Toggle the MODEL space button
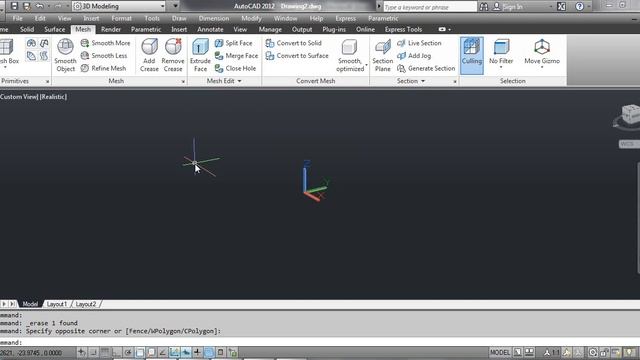This screenshot has height=360, width=640. tap(500, 352)
